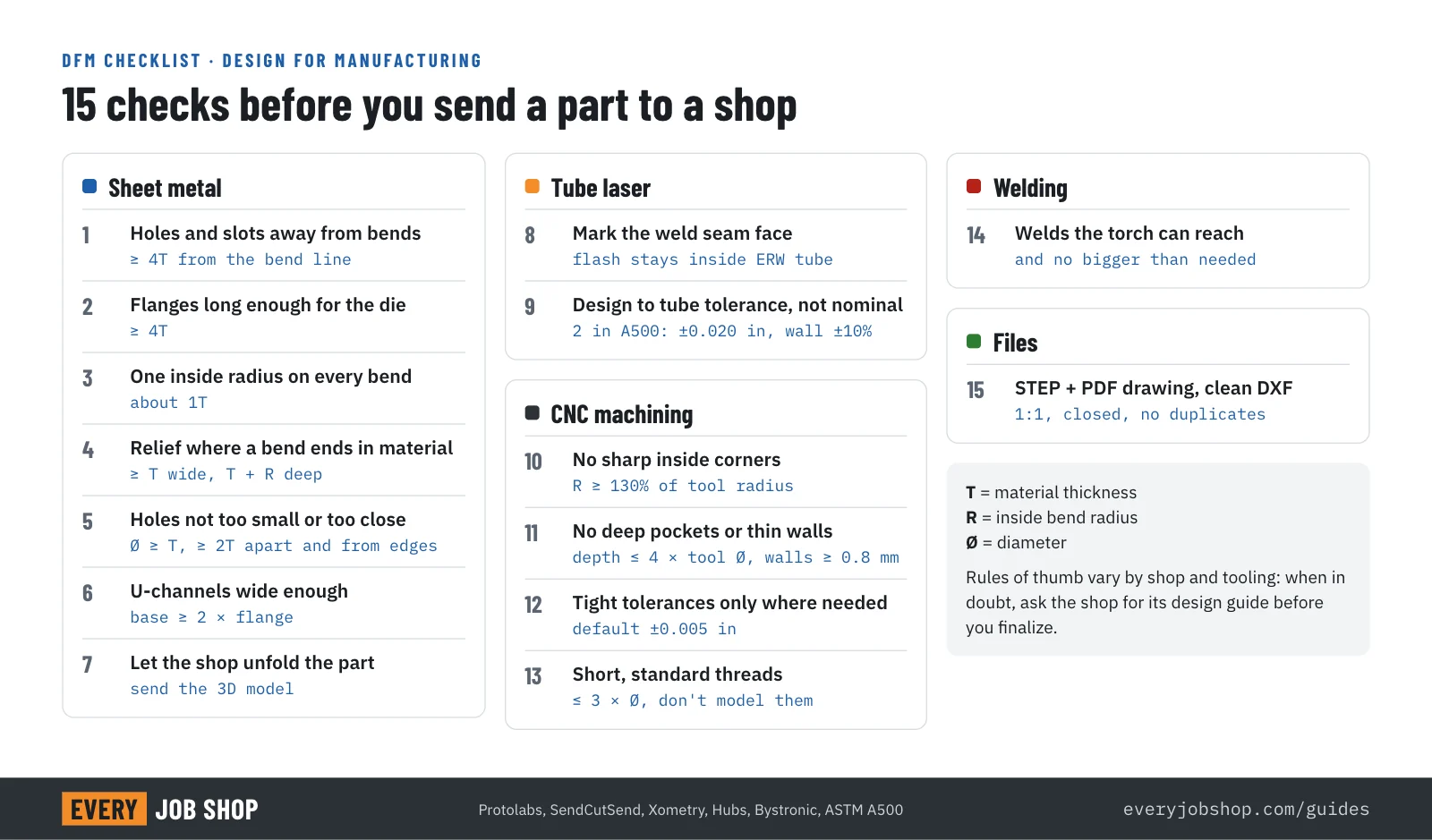The width and height of the screenshot is (1432, 840).
Task: Click the EVERY JOB SHOP logo
Action: click(160, 809)
